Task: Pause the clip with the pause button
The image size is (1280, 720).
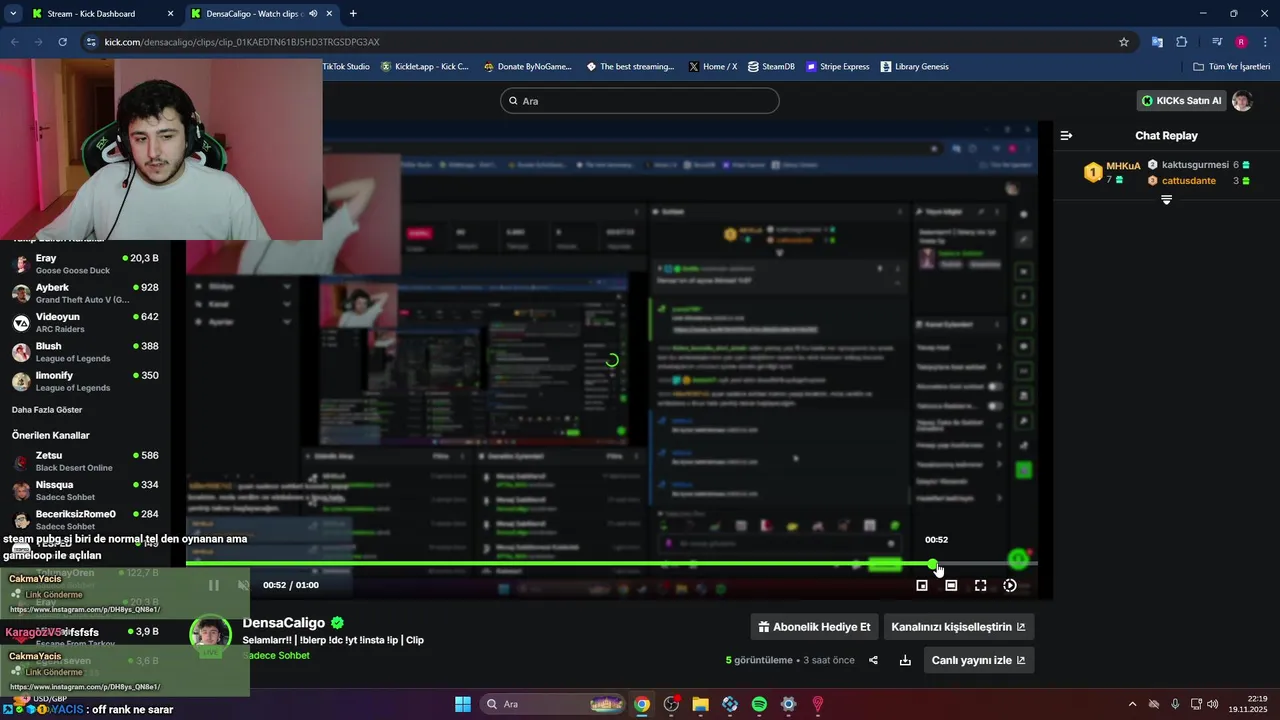Action: tap(213, 585)
